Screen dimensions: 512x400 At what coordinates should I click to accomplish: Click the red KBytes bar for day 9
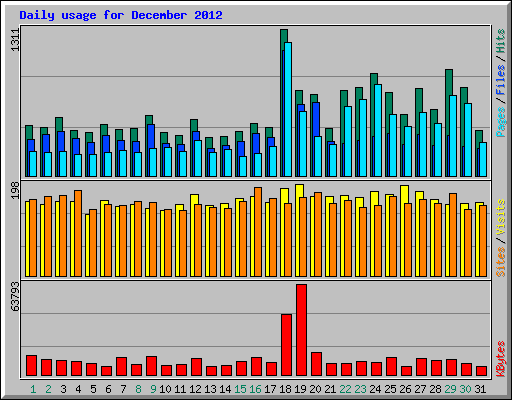(x=151, y=366)
